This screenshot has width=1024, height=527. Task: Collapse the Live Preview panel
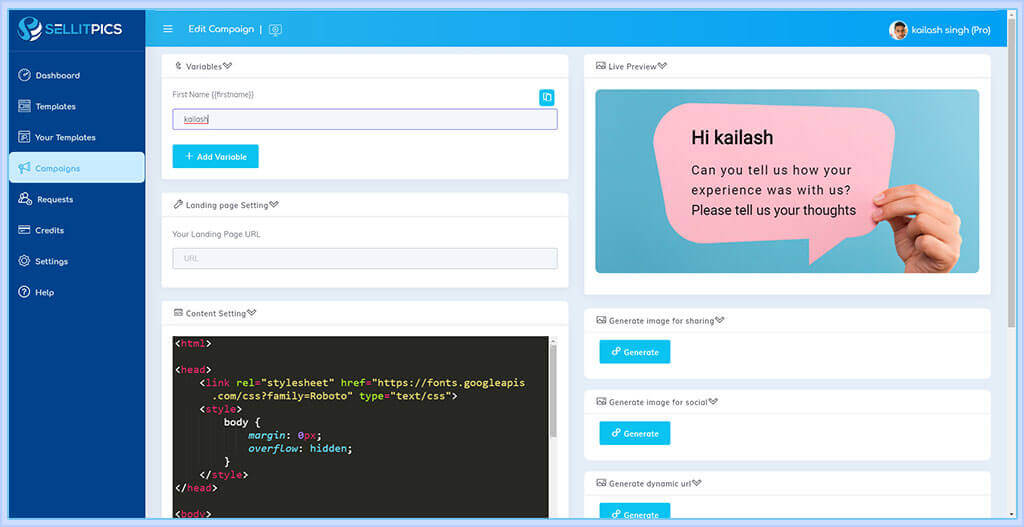[x=662, y=66]
